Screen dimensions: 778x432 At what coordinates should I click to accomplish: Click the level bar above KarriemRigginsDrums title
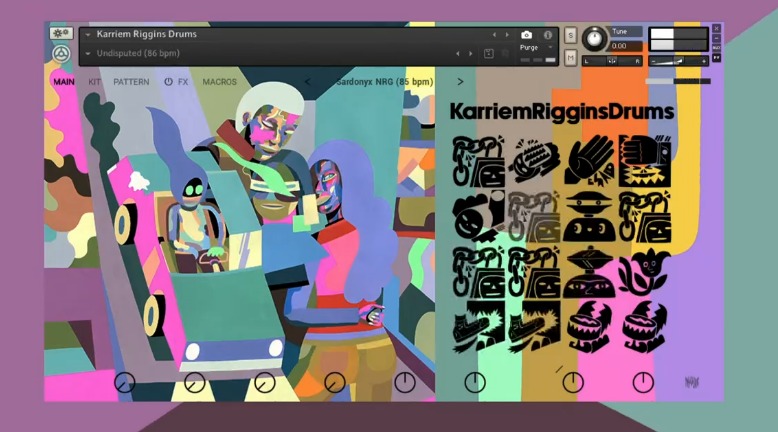(x=678, y=81)
